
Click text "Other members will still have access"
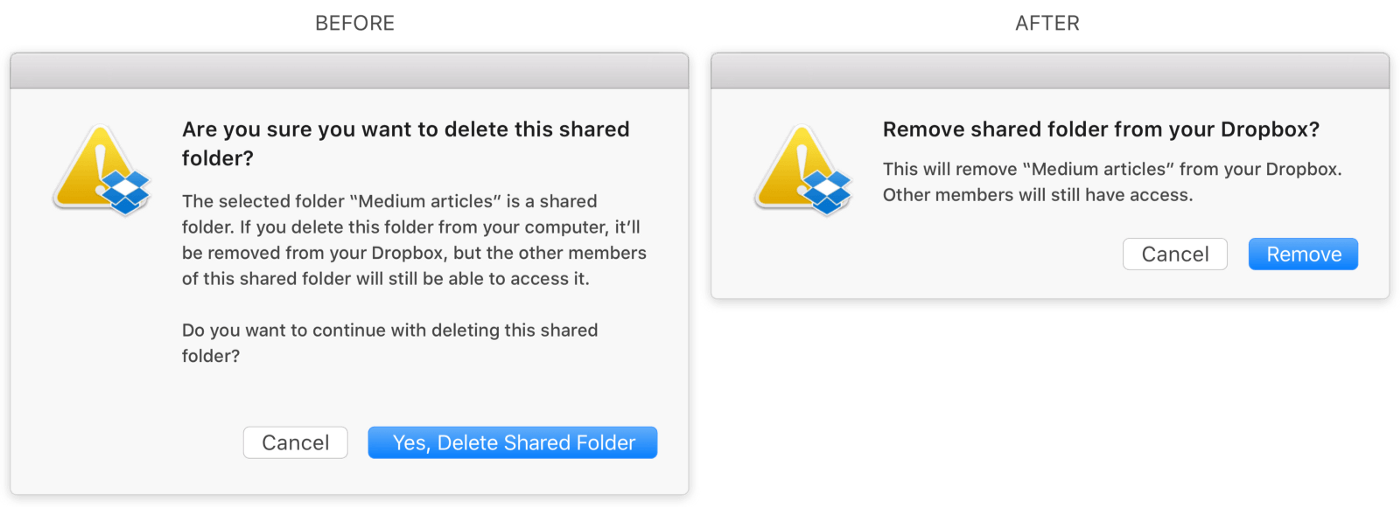tap(1038, 195)
